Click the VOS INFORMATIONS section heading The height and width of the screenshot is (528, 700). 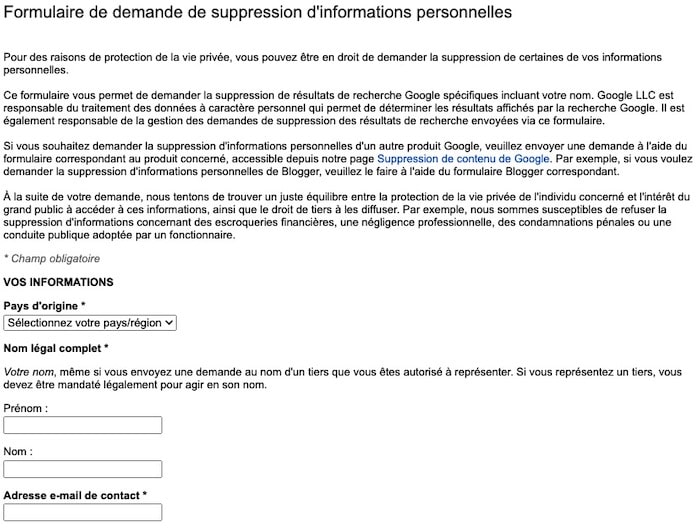[x=58, y=283]
